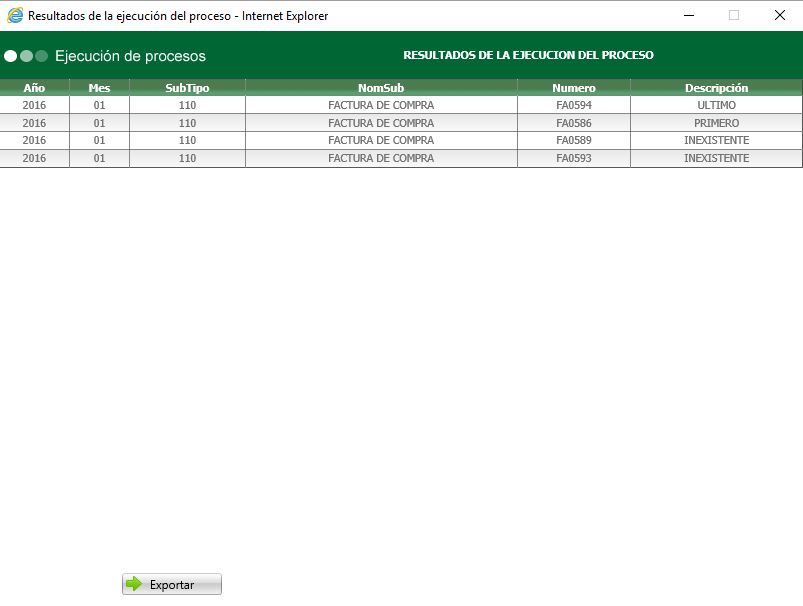Sort by the Numero column header
The height and width of the screenshot is (606, 803).
click(x=572, y=87)
